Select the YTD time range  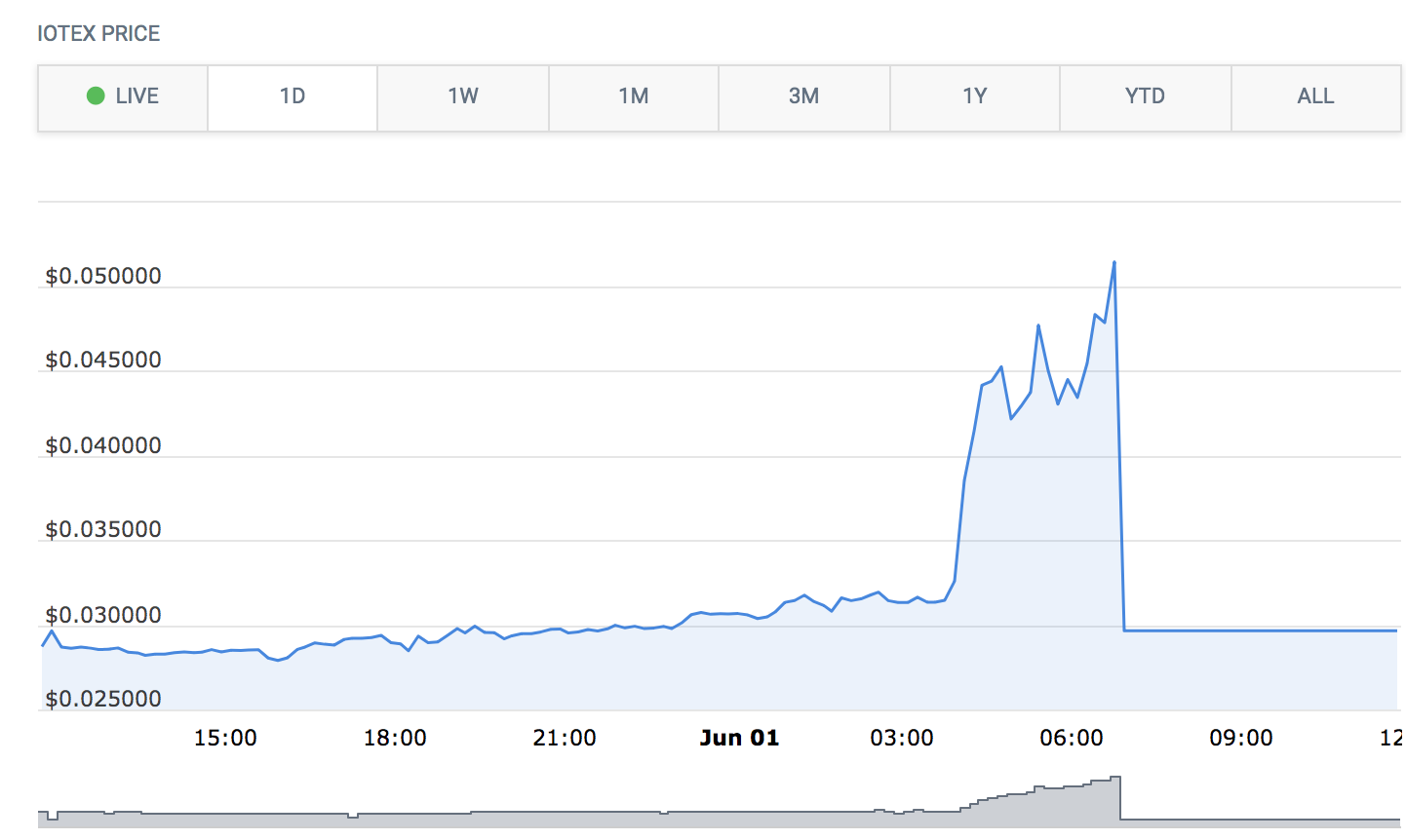[x=1146, y=97]
